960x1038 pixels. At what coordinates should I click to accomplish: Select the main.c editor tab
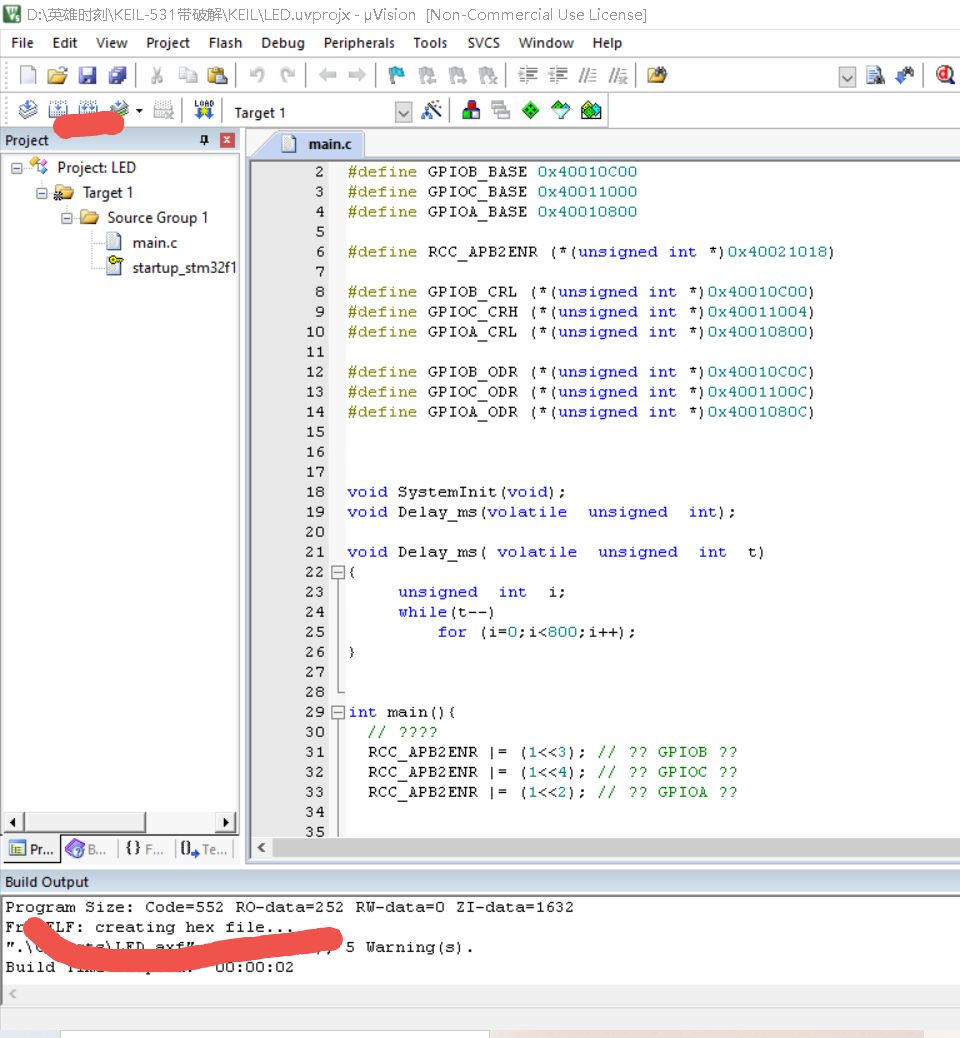pyautogui.click(x=316, y=144)
